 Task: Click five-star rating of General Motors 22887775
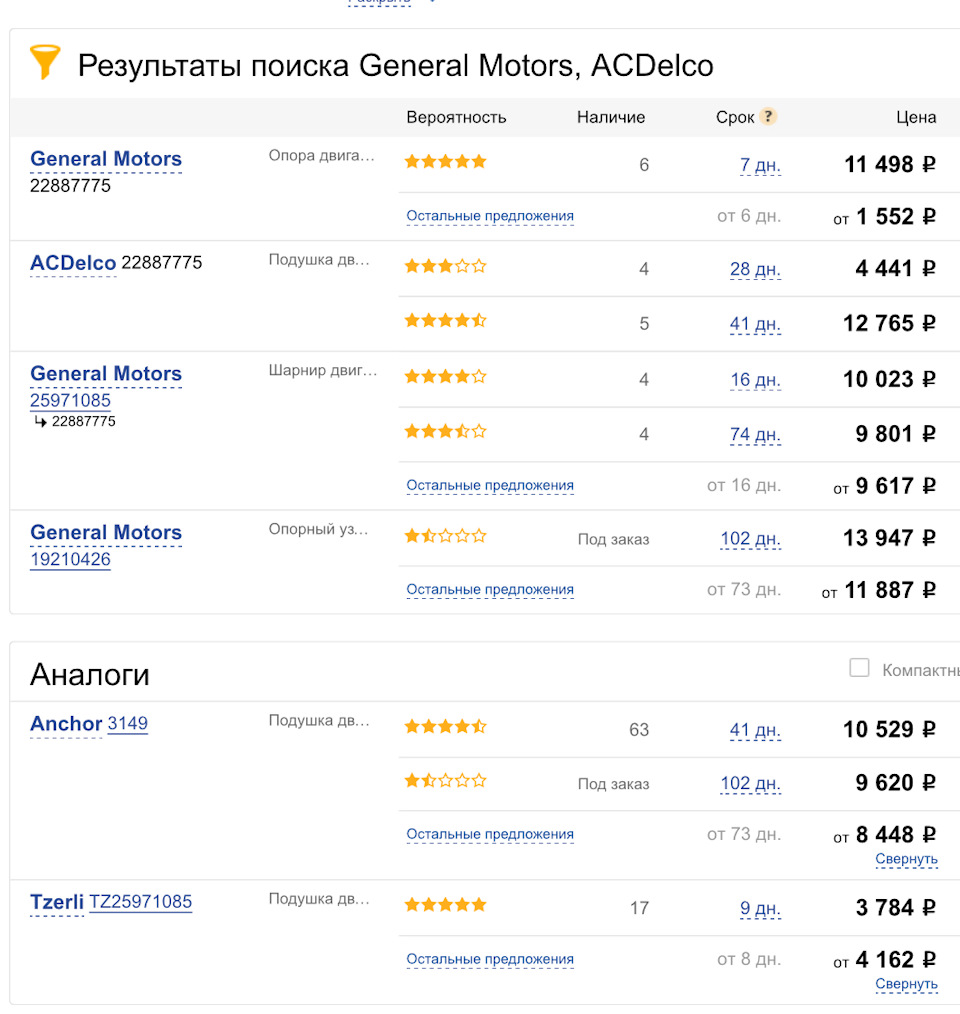click(x=445, y=161)
